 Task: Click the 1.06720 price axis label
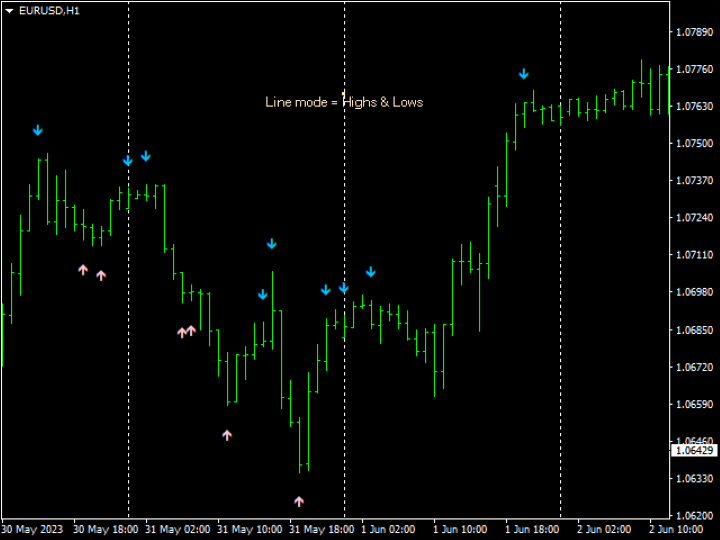coord(695,367)
